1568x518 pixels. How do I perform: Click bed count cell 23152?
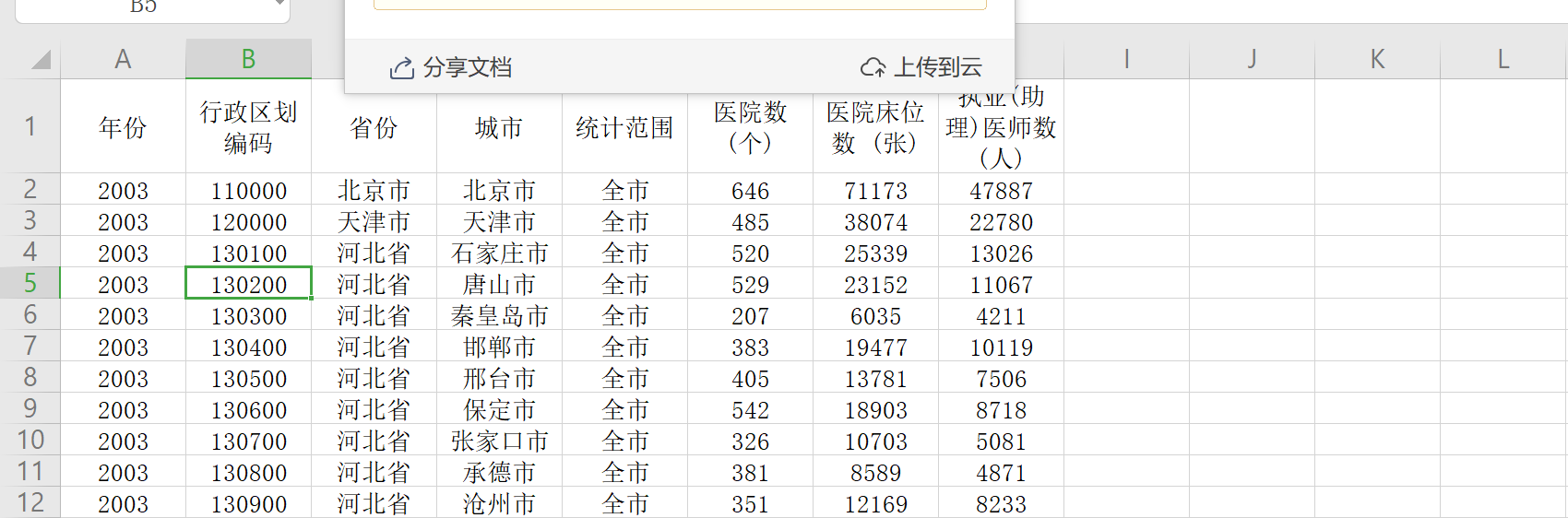[875, 284]
